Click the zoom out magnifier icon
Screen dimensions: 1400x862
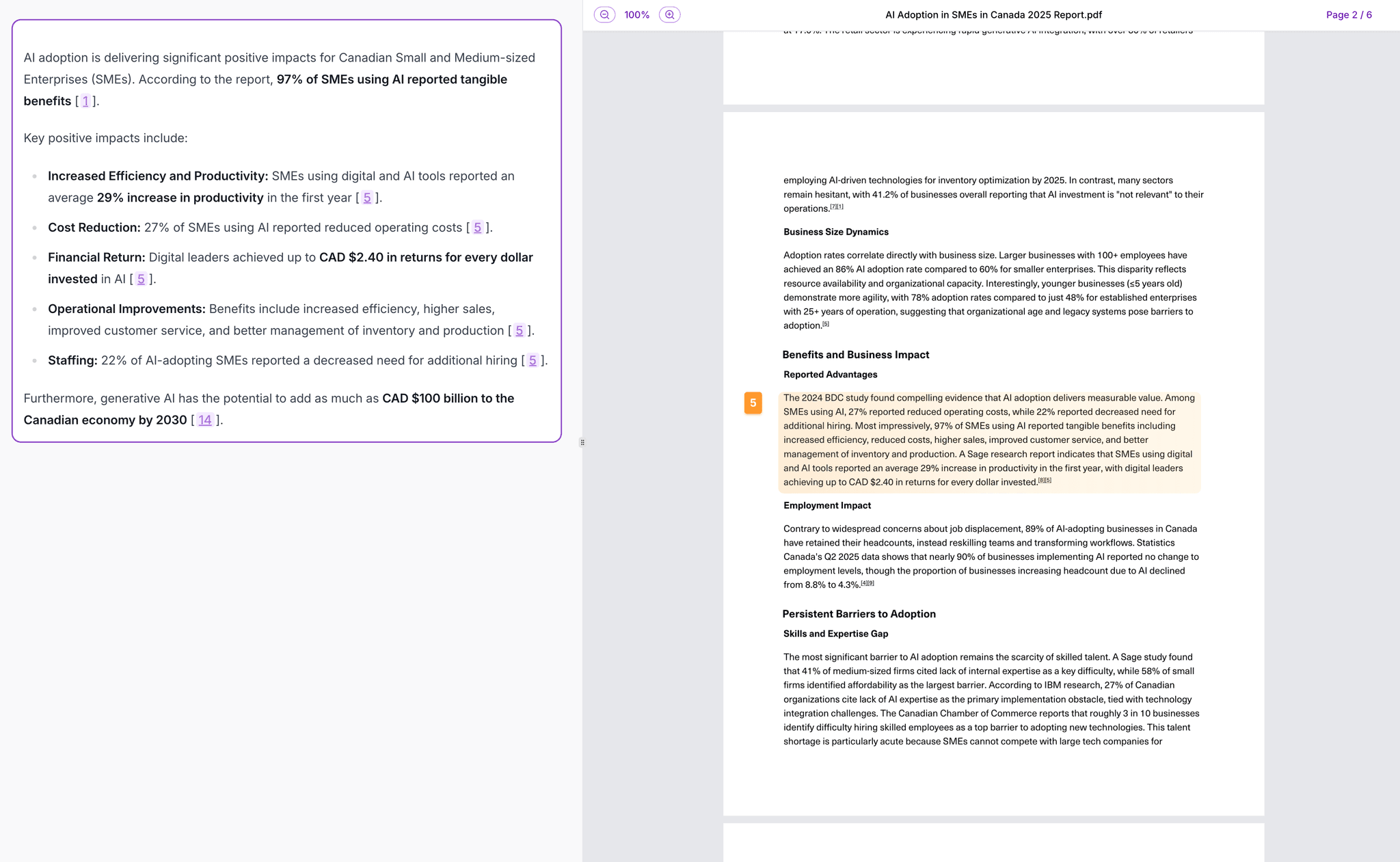coord(604,14)
